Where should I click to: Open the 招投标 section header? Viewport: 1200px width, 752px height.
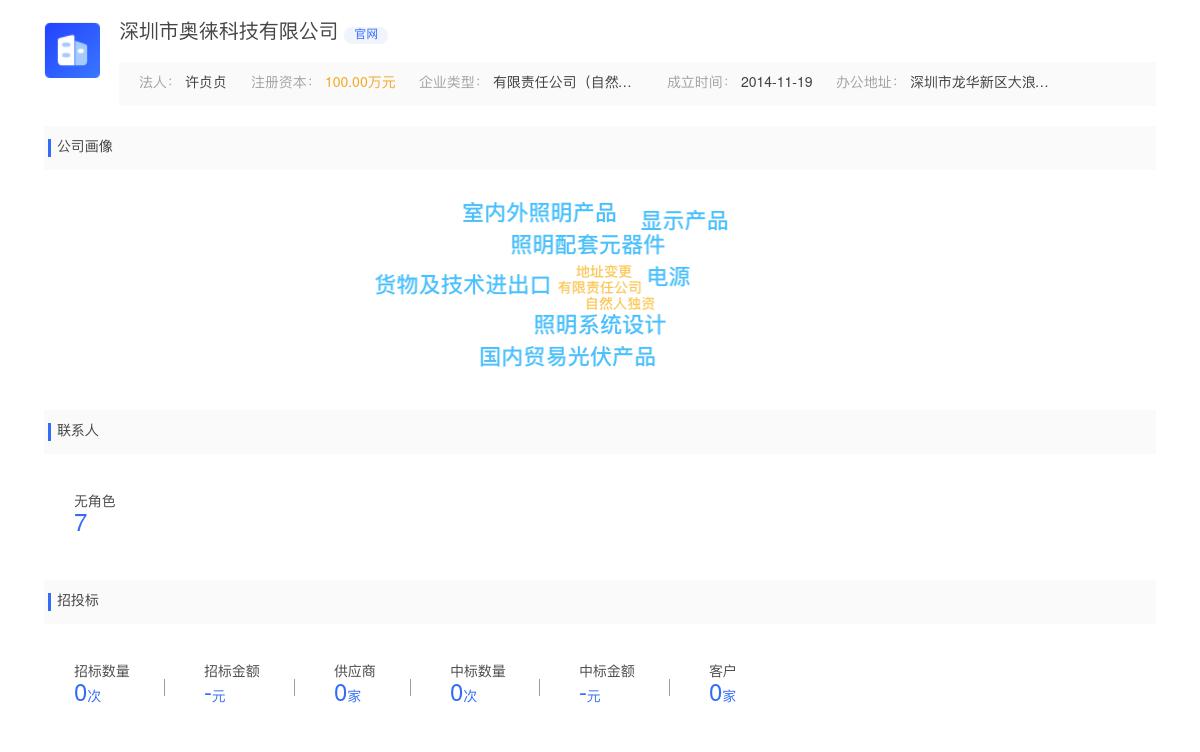[78, 601]
